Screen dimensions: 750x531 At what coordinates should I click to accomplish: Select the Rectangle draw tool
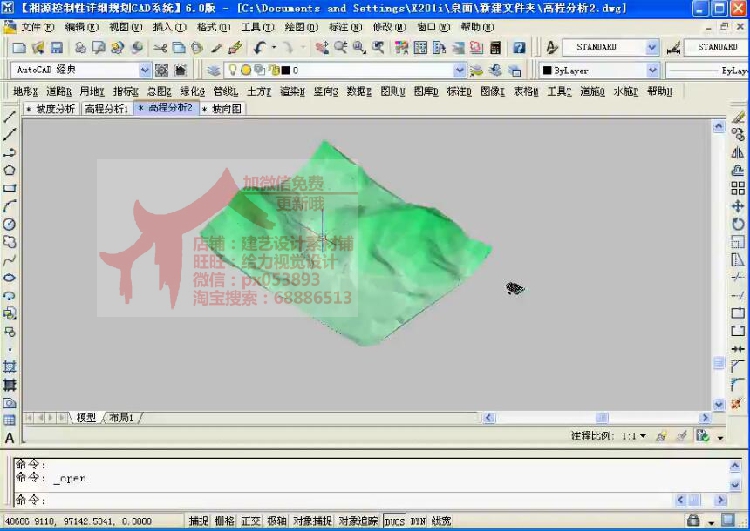(10, 188)
